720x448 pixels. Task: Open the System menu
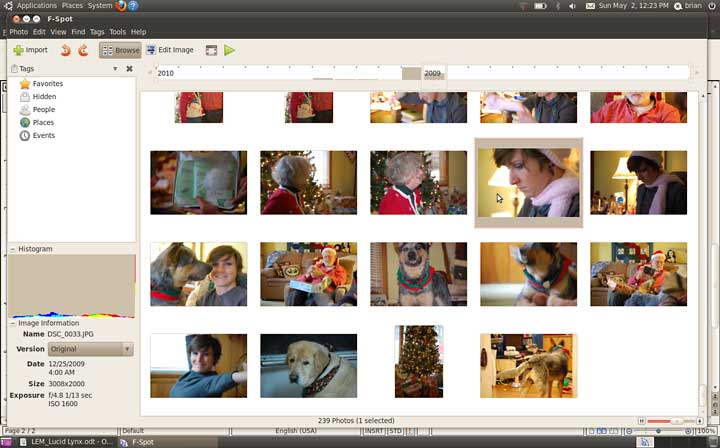tap(100, 6)
